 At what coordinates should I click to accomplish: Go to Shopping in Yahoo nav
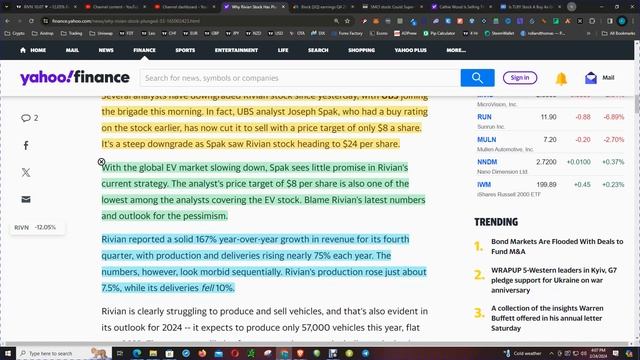point(362,50)
